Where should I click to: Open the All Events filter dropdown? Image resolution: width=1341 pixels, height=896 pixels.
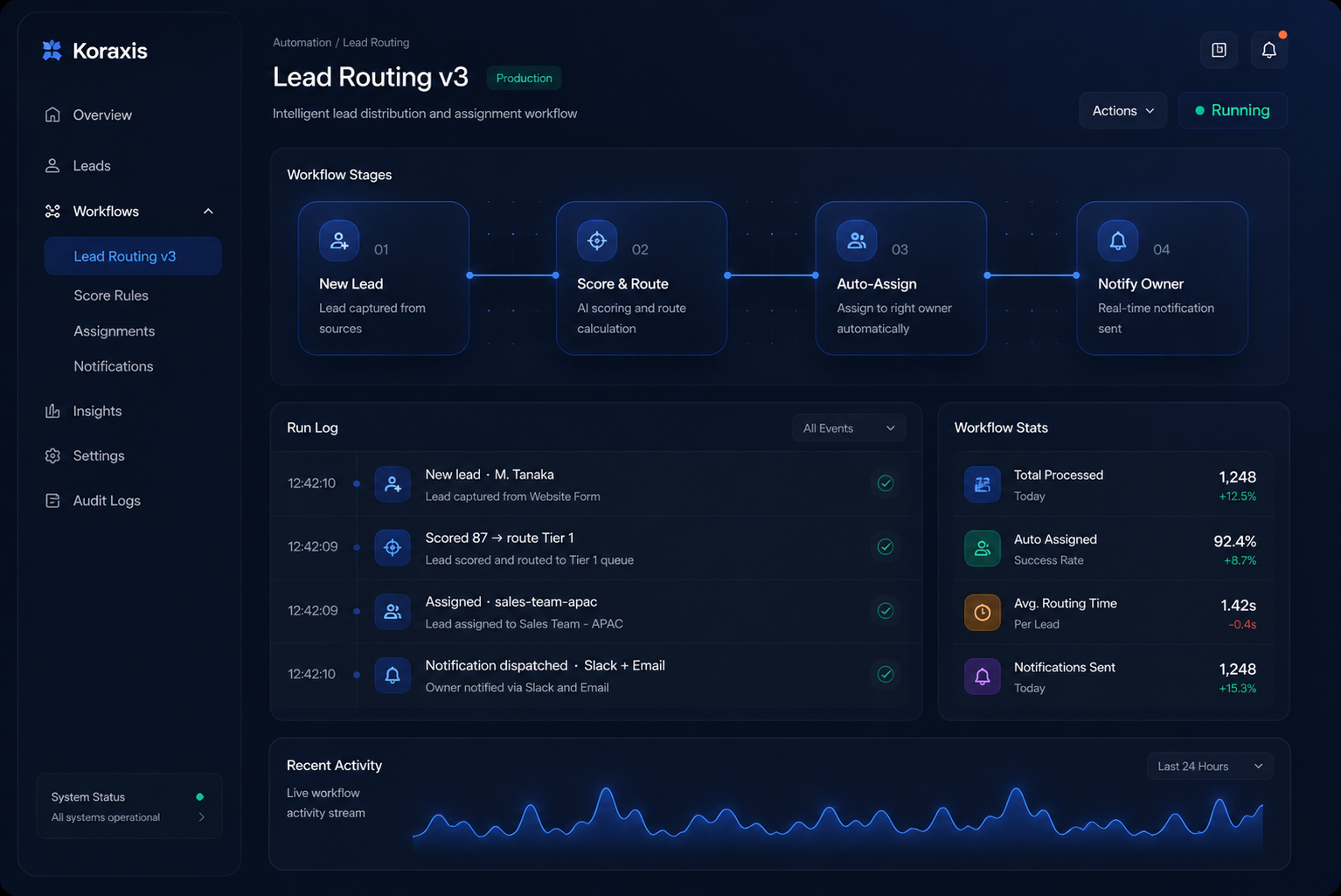(x=848, y=428)
